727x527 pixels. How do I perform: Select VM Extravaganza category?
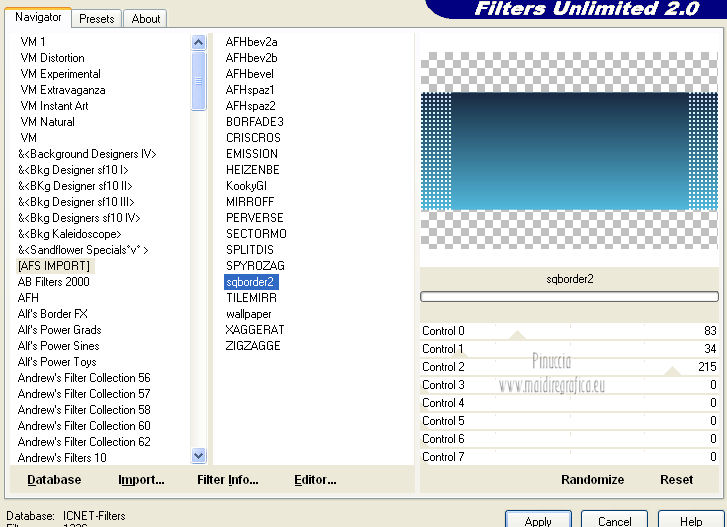[63, 90]
